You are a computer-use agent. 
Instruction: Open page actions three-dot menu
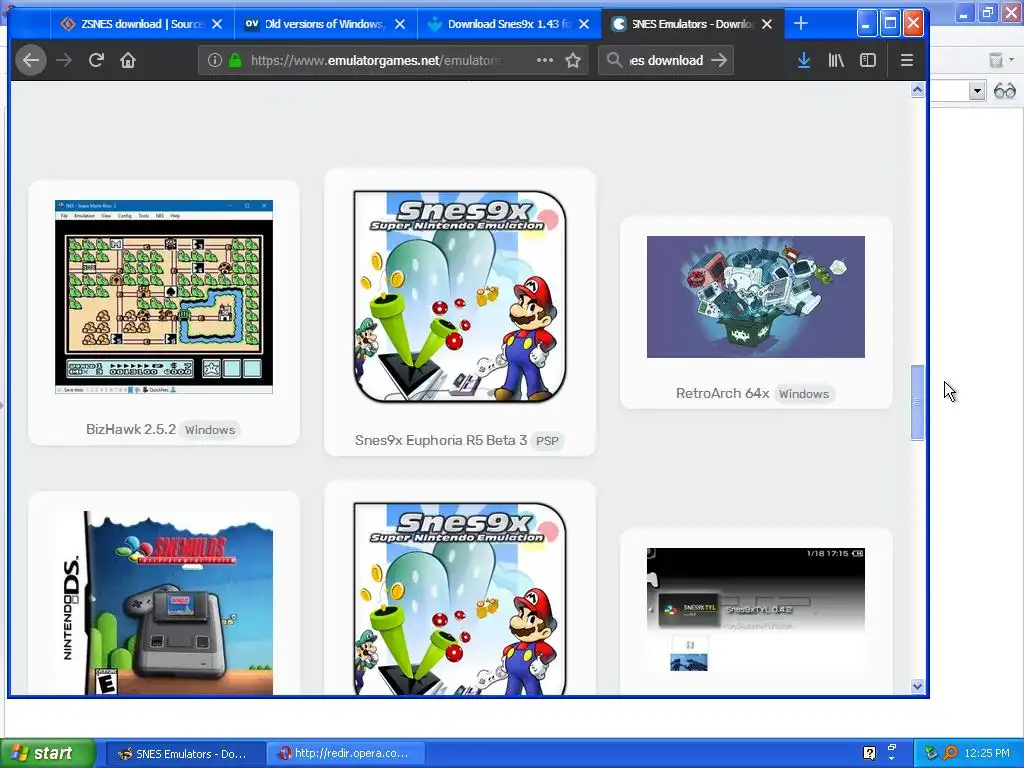[545, 60]
